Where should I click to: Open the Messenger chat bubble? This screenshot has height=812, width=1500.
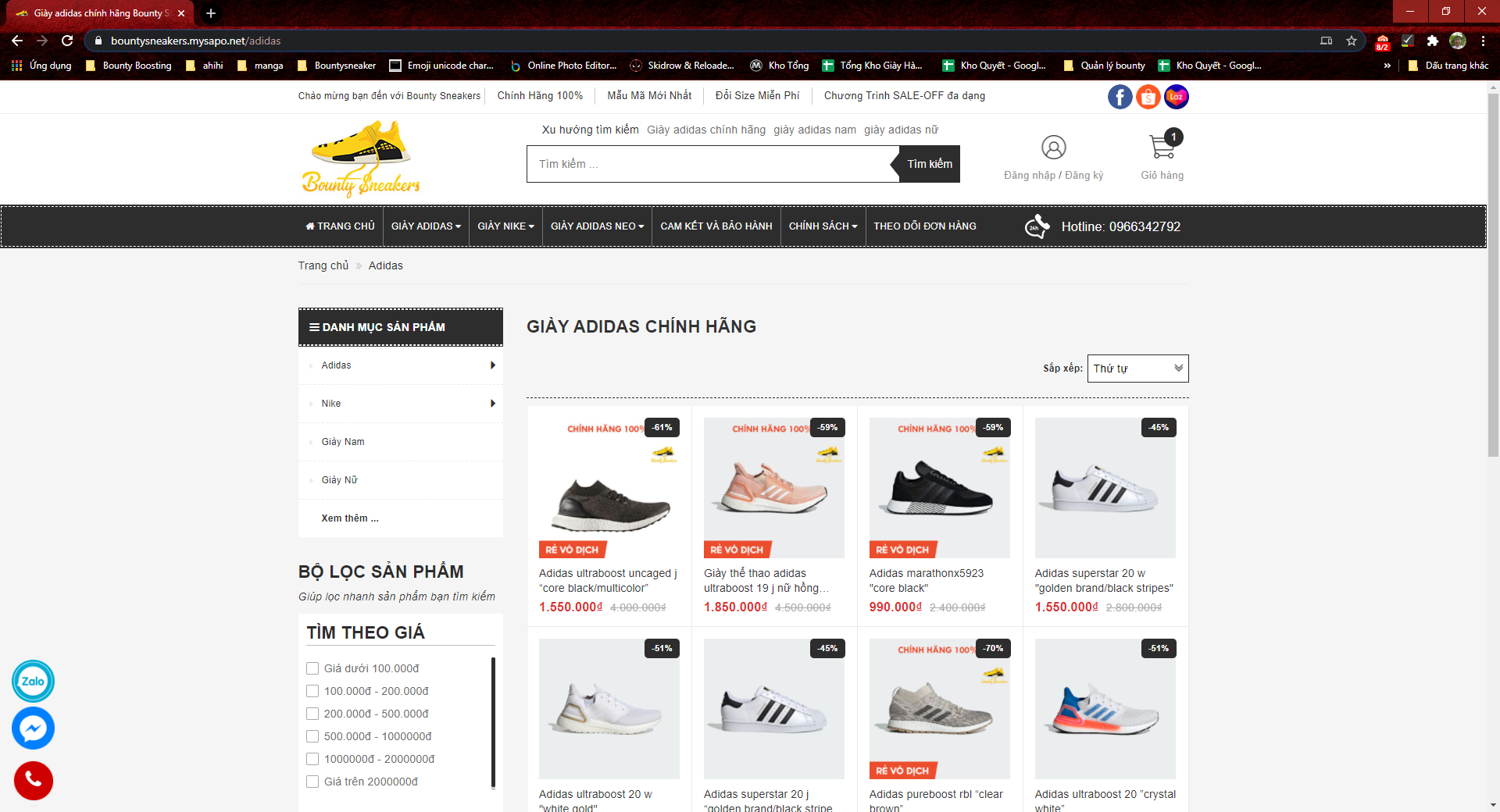[x=33, y=728]
